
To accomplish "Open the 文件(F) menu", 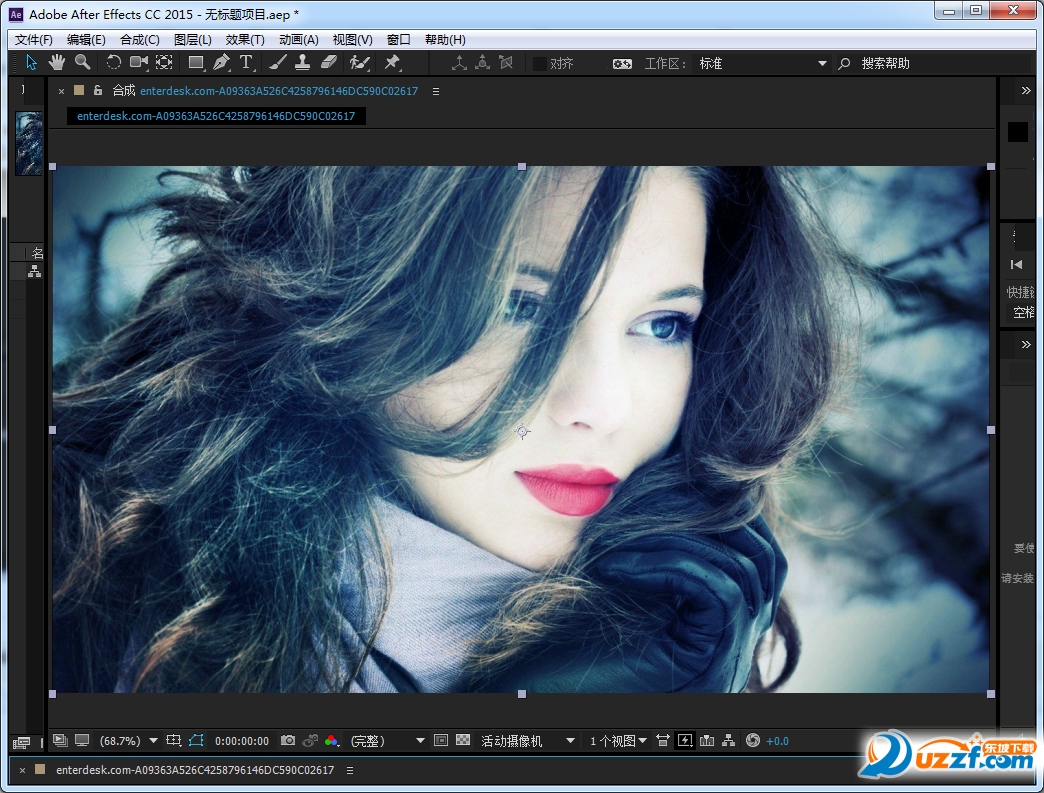I will (x=33, y=40).
